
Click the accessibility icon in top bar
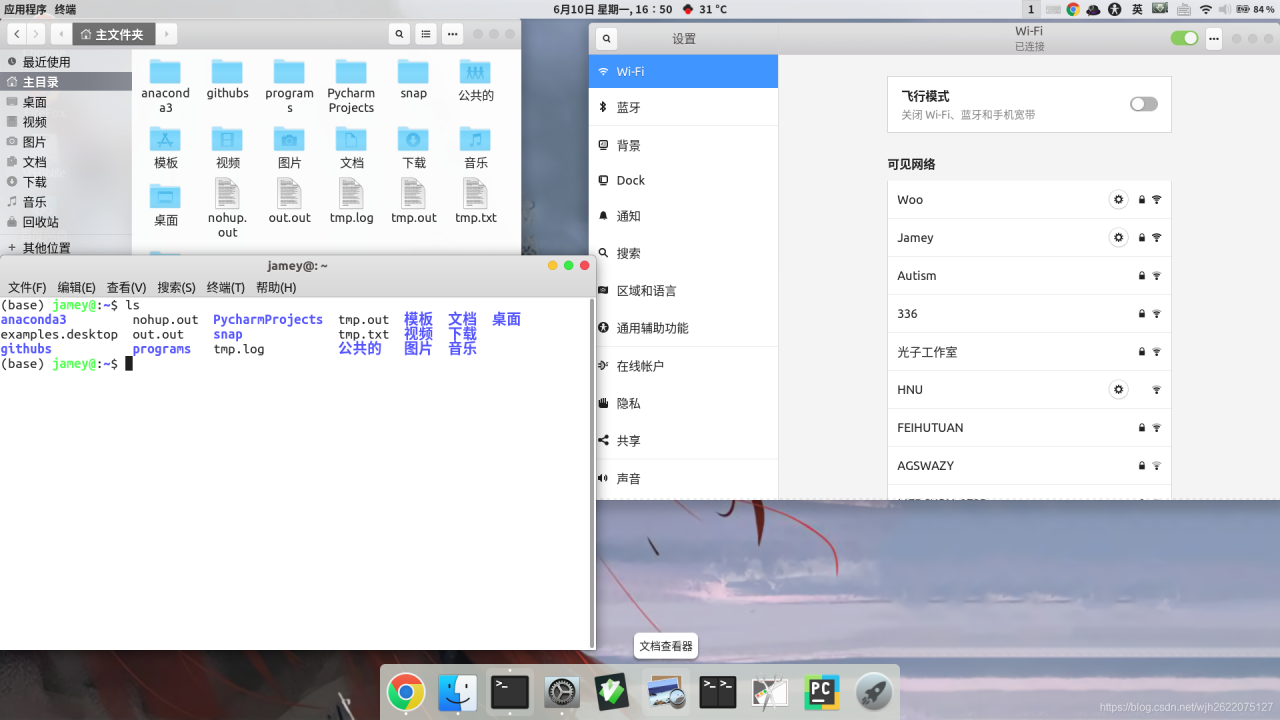[x=1115, y=9]
